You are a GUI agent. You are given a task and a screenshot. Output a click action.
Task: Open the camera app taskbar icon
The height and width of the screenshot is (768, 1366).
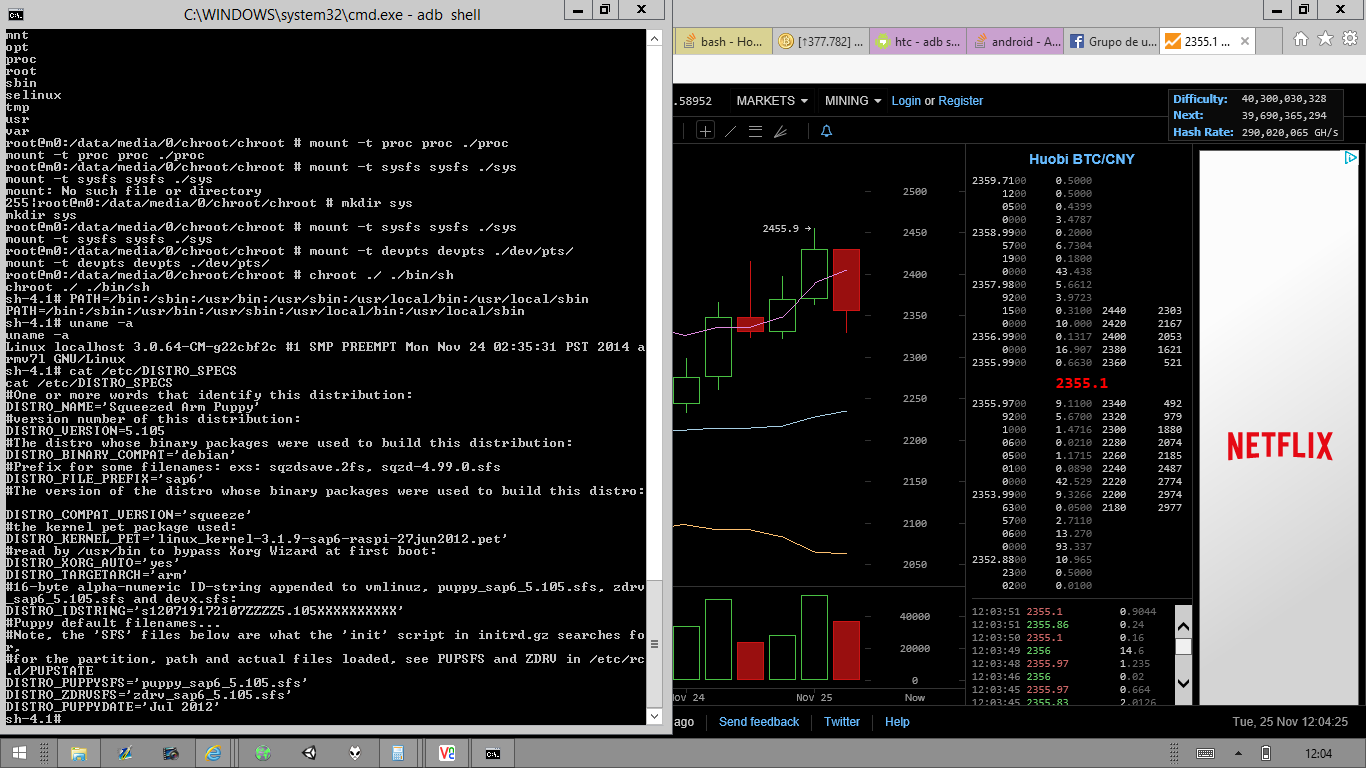(171, 753)
